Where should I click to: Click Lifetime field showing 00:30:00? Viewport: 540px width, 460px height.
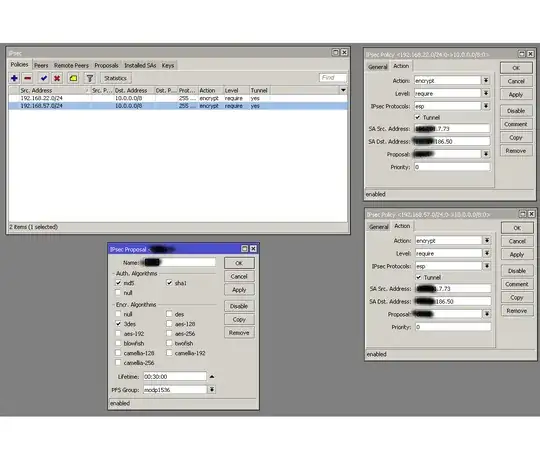(175, 376)
